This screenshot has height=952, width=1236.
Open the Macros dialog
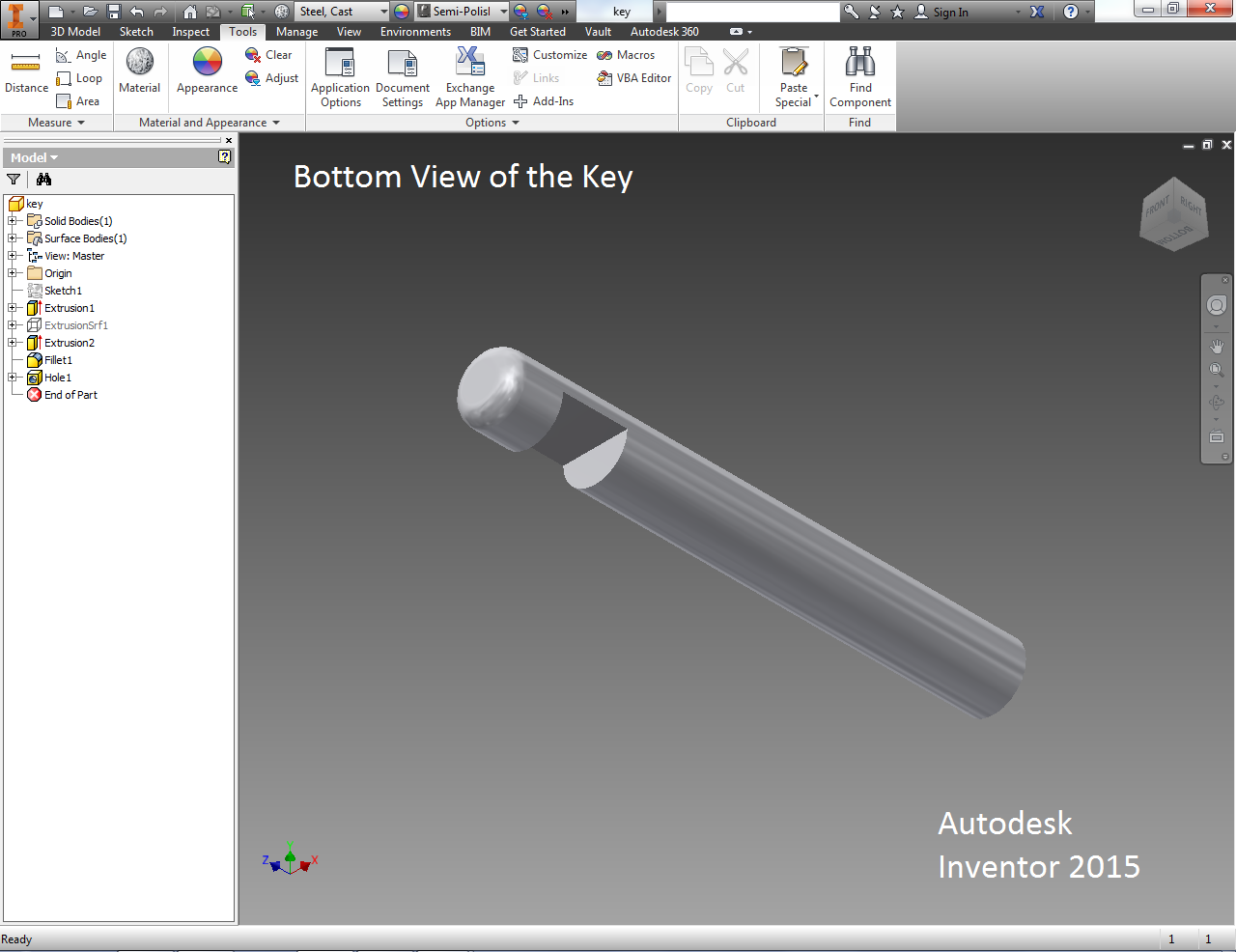pos(626,55)
